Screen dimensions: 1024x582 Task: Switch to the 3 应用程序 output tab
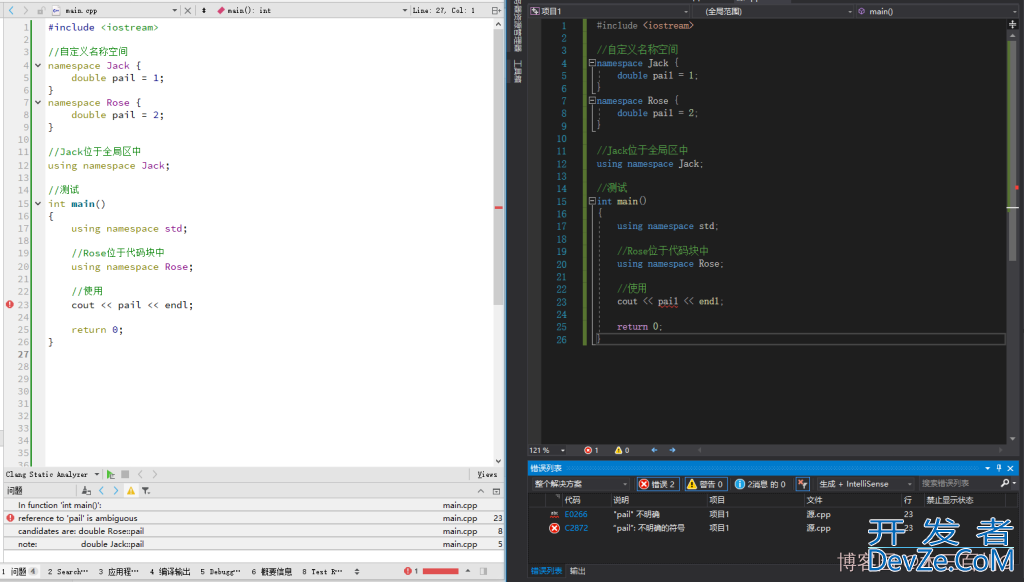119,572
